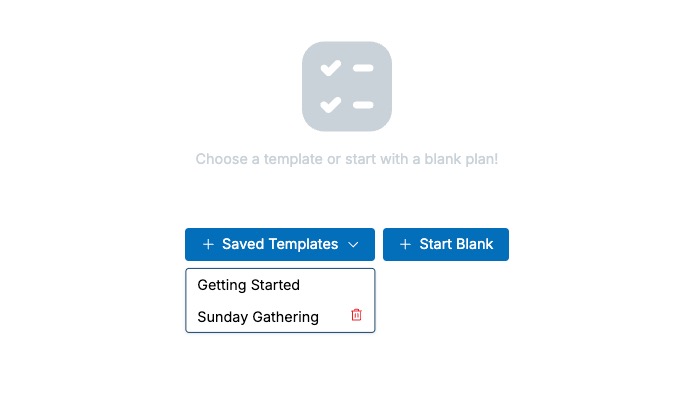
Task: Click the top dash line in the checklist graphic
Action: (363, 68)
